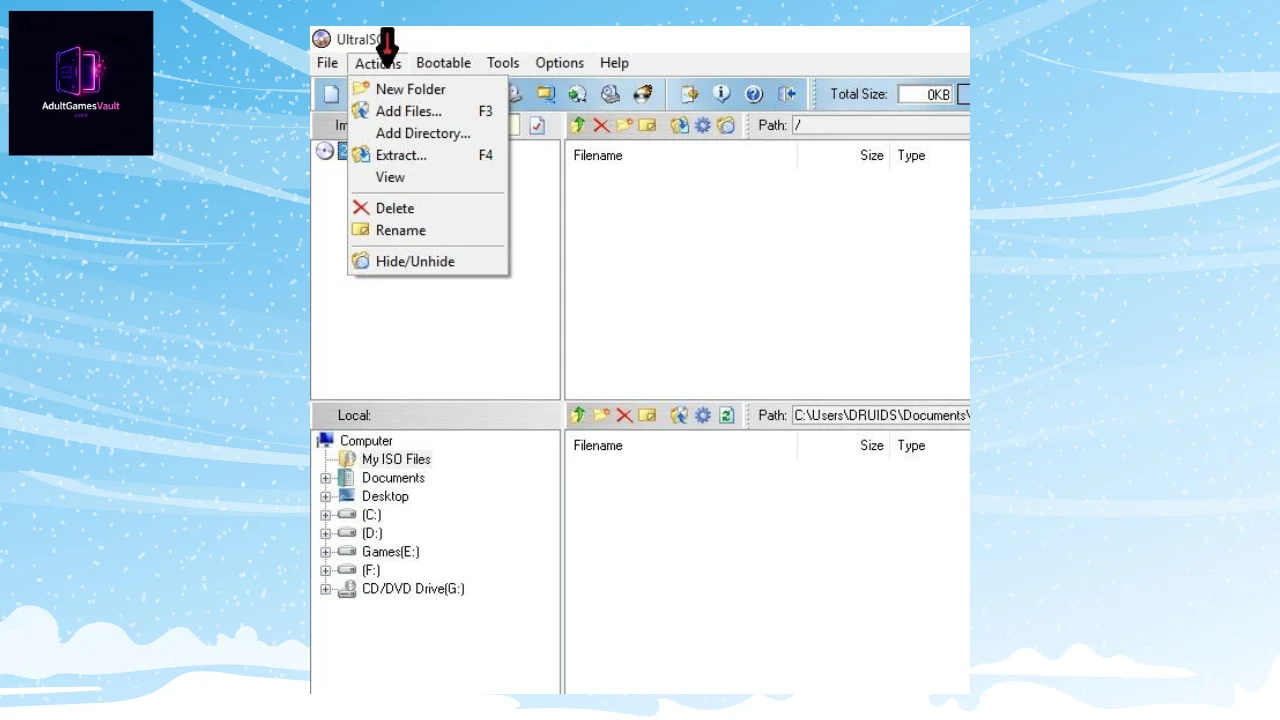Select Documents in the Local tree
This screenshot has width=1280, height=720.
coord(393,478)
